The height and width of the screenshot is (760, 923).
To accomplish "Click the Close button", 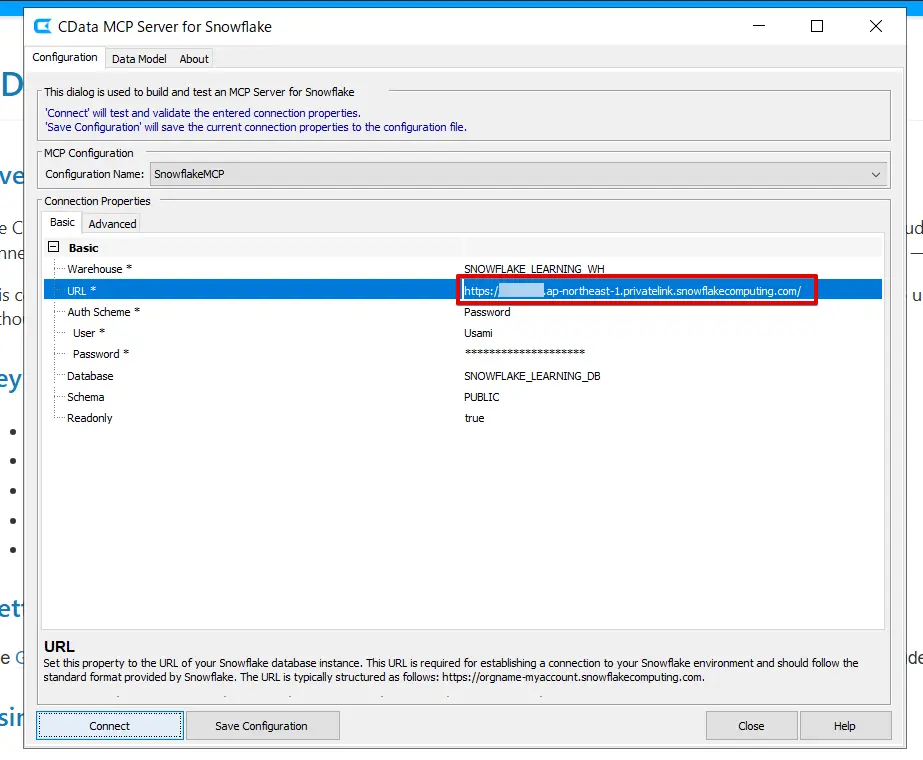I will (751, 725).
